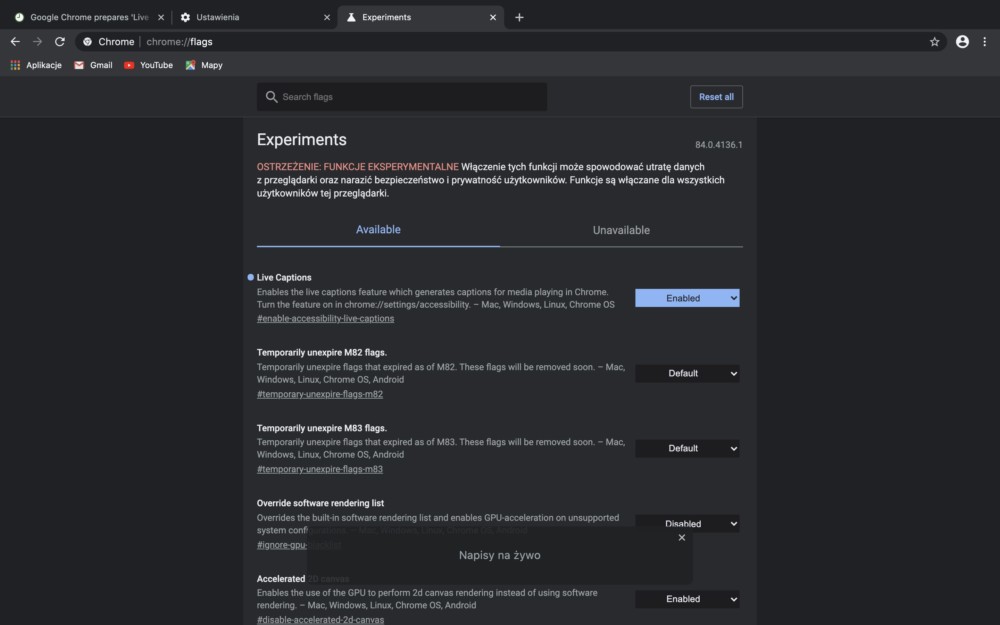
Task: Follow the #temporary-unexpire-flags-m83 link
Action: [x=320, y=469]
